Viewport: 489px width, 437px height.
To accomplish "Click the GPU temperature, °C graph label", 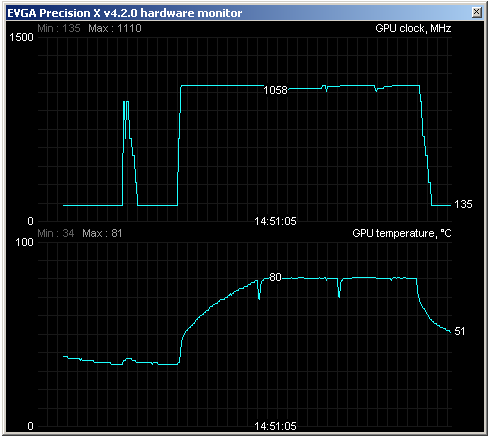I will [402, 233].
